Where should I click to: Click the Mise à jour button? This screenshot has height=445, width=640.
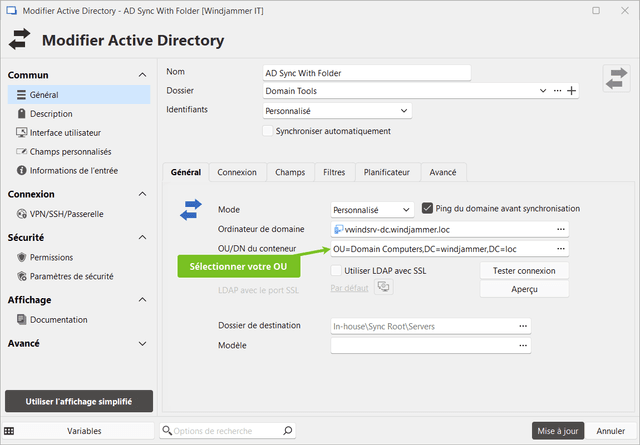point(557,430)
